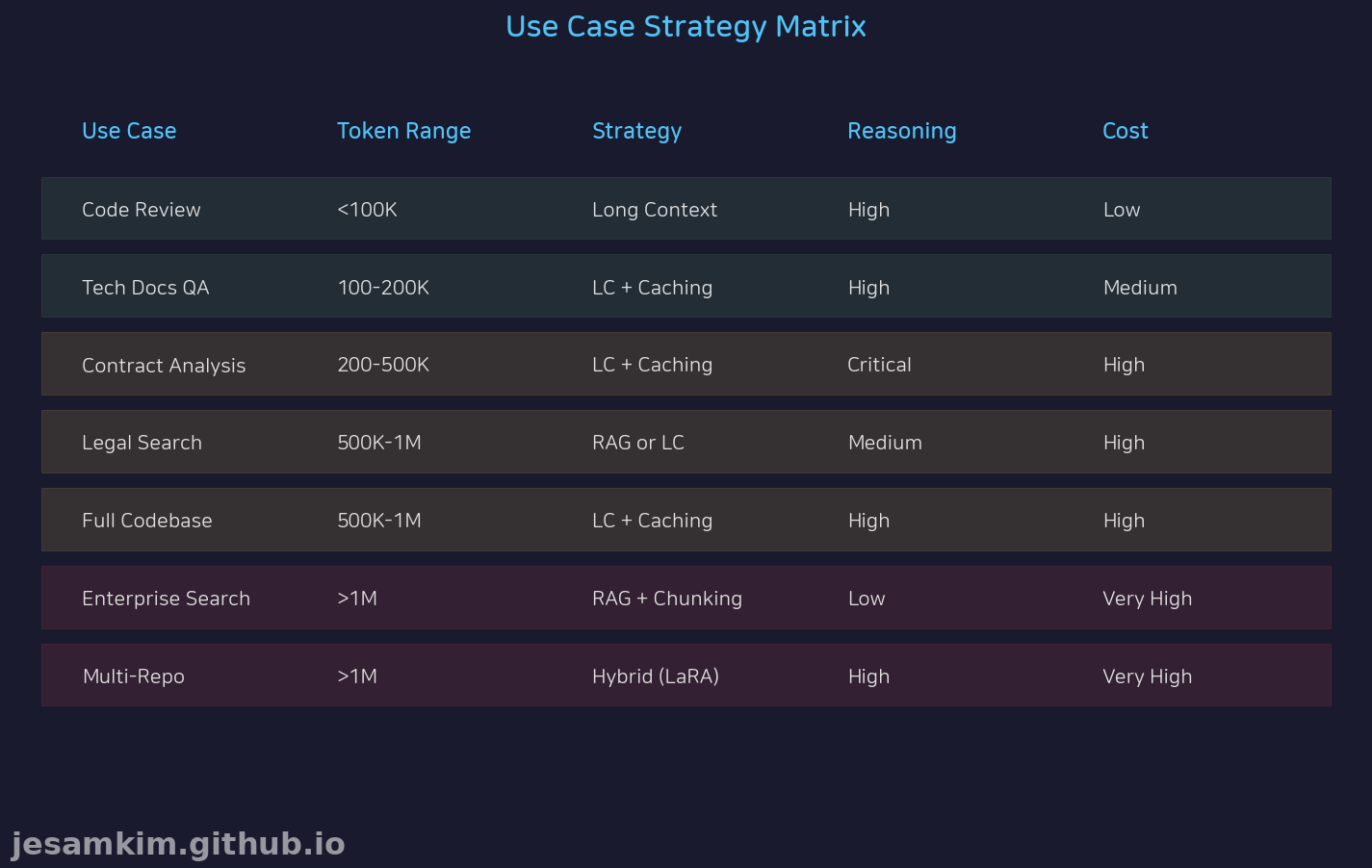Click the Cost column header
Screen dimensions: 1372x868
coord(1125,131)
